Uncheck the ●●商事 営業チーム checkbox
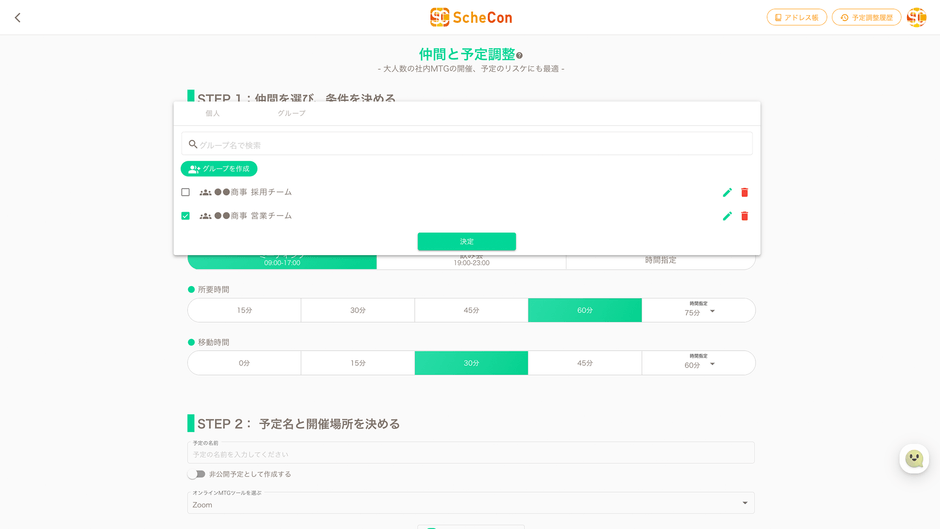Viewport: 940px width, 529px height. point(185,216)
